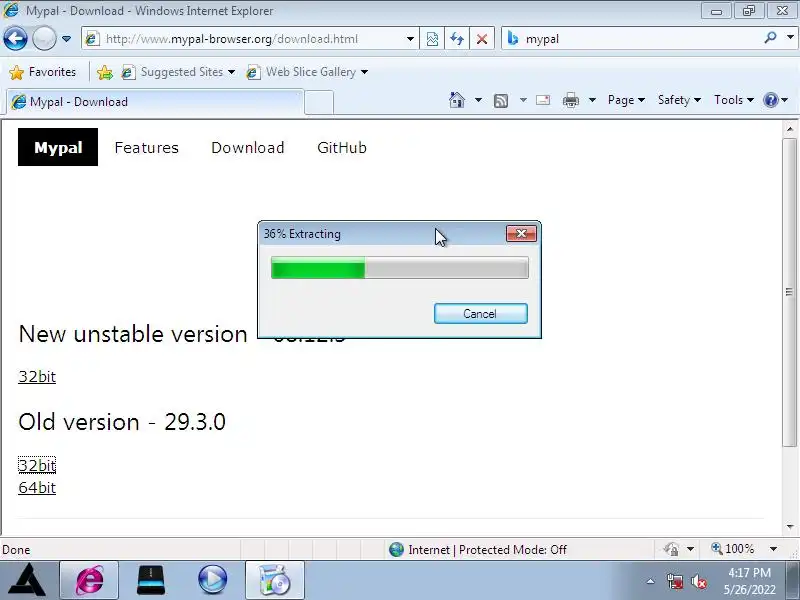This screenshot has height=600, width=800.
Task: Open the Download nav link
Action: pos(247,147)
